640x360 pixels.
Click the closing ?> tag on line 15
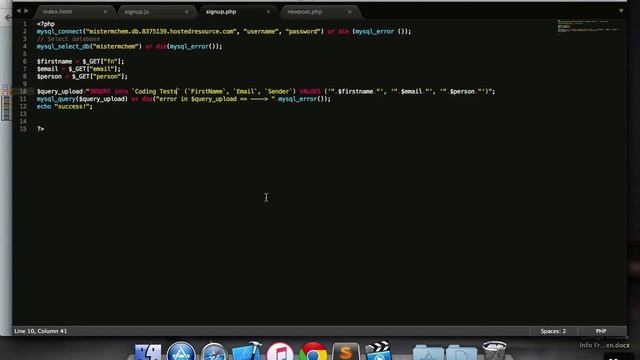[x=40, y=129]
